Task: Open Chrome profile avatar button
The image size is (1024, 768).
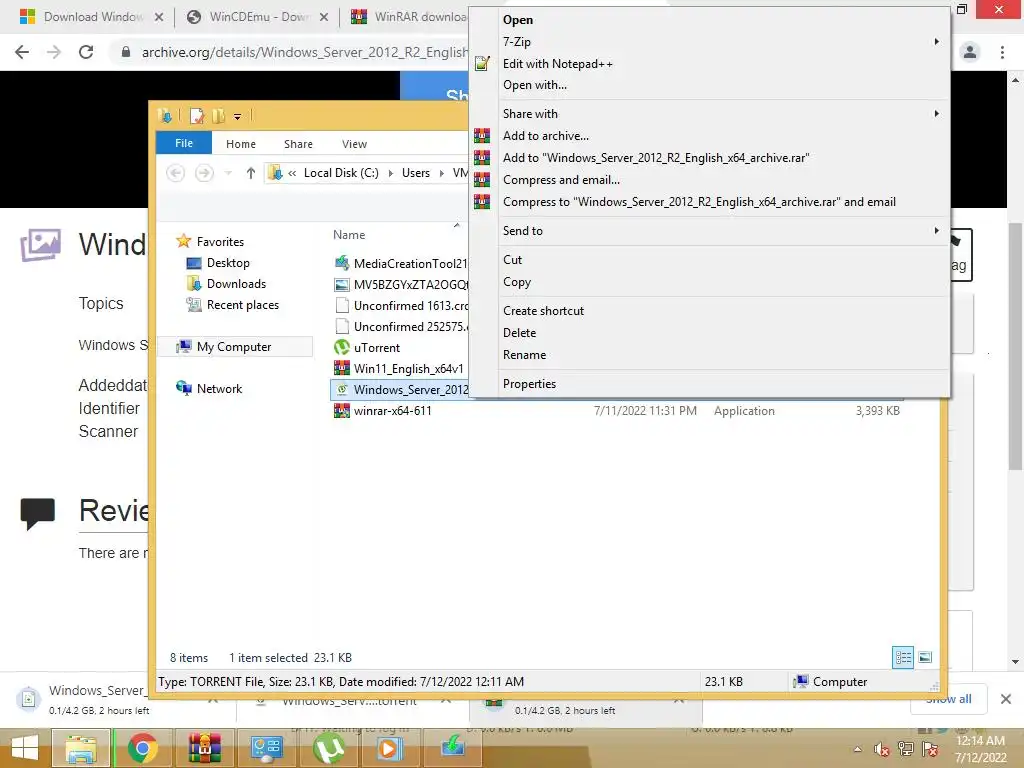Action: click(970, 52)
